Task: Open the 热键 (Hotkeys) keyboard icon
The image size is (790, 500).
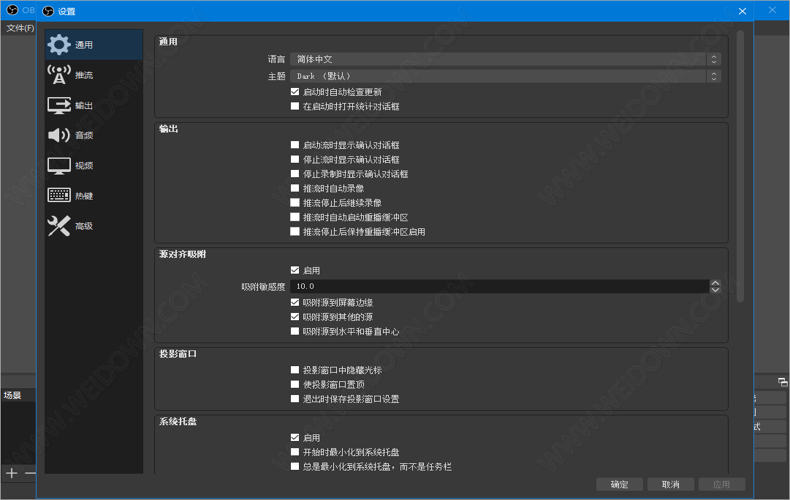Action: 59,195
